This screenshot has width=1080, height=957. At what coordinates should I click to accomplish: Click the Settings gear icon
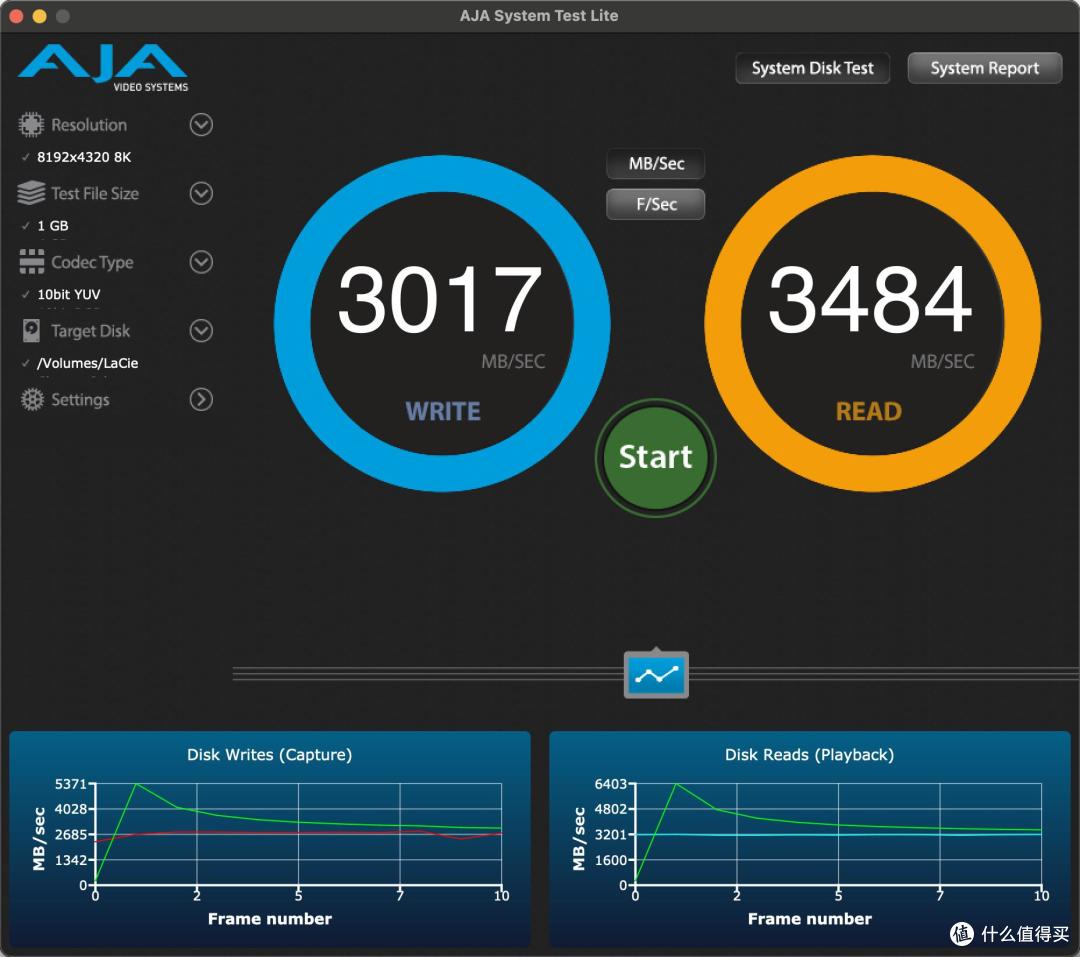tap(32, 400)
